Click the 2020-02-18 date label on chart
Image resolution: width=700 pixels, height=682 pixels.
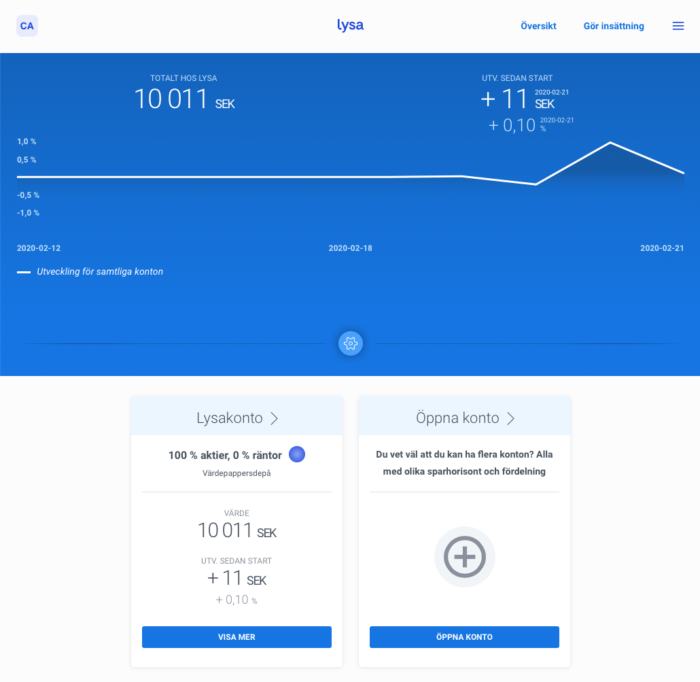coord(350,248)
